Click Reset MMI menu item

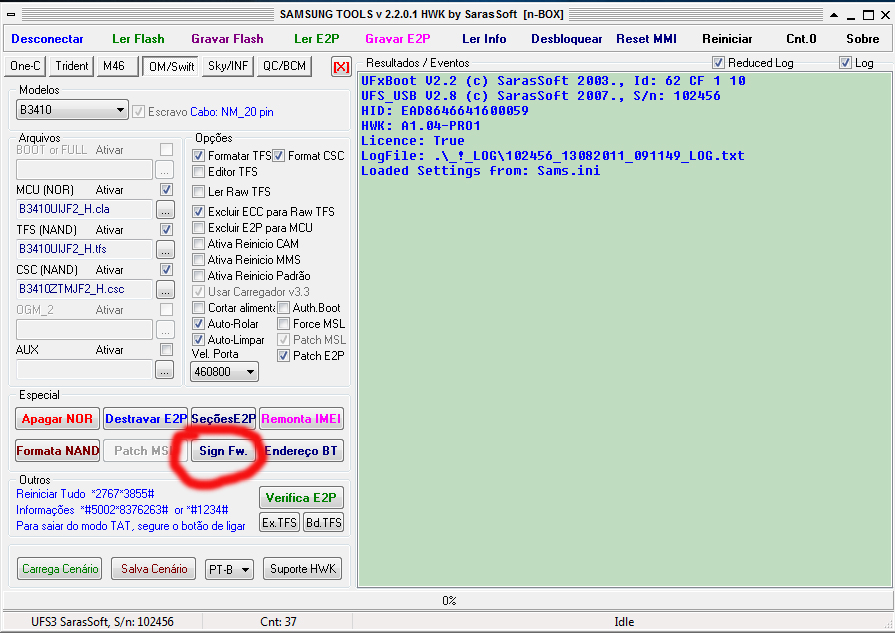[x=646, y=39]
